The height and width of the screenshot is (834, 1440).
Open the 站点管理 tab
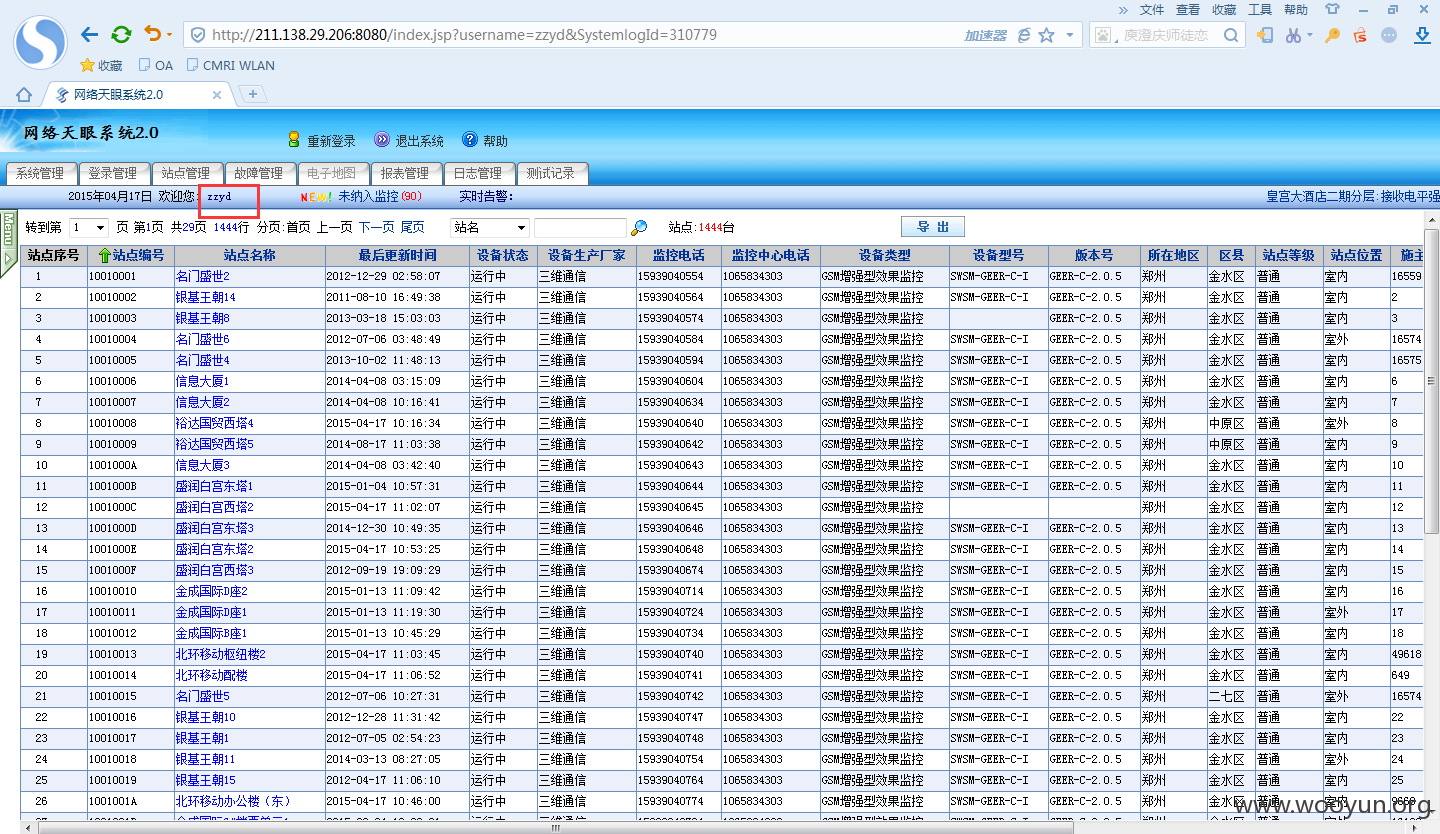(186, 173)
